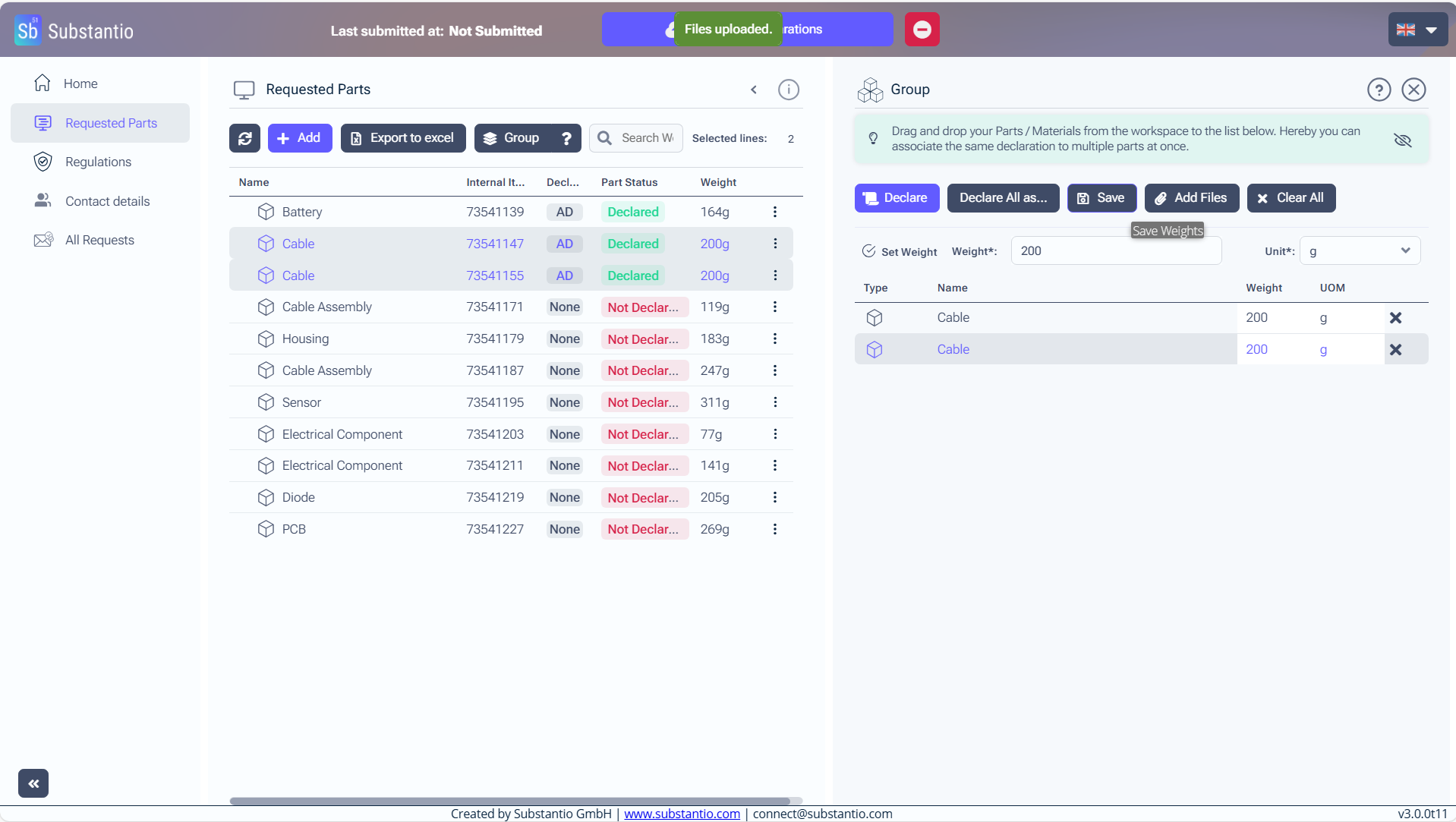Expand the language flag dropdown
1456x822 pixels.
pyautogui.click(x=1417, y=30)
